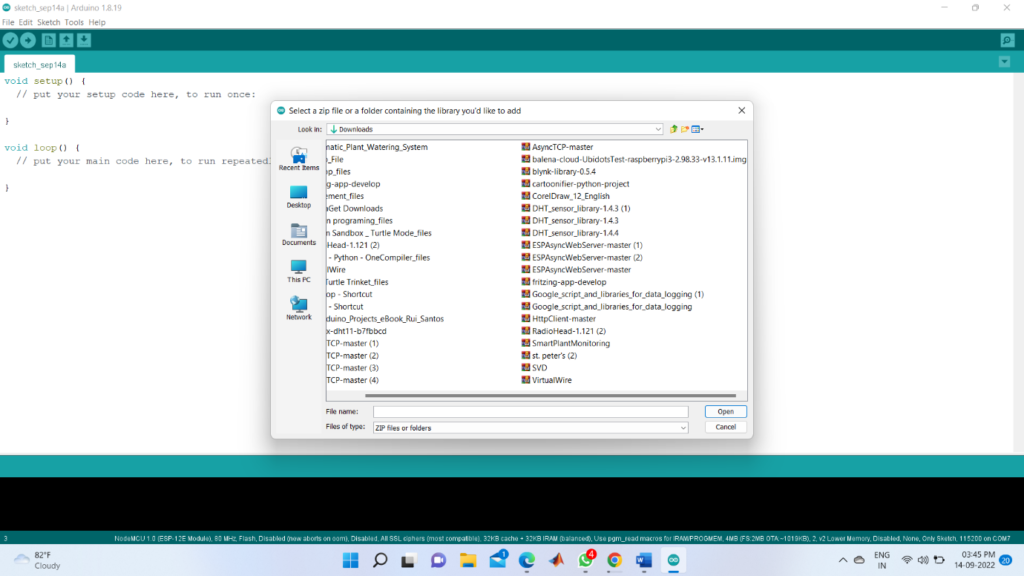The width and height of the screenshot is (1024, 576).
Task: Select the fritzing-app-develop zip file
Action: coord(564,282)
